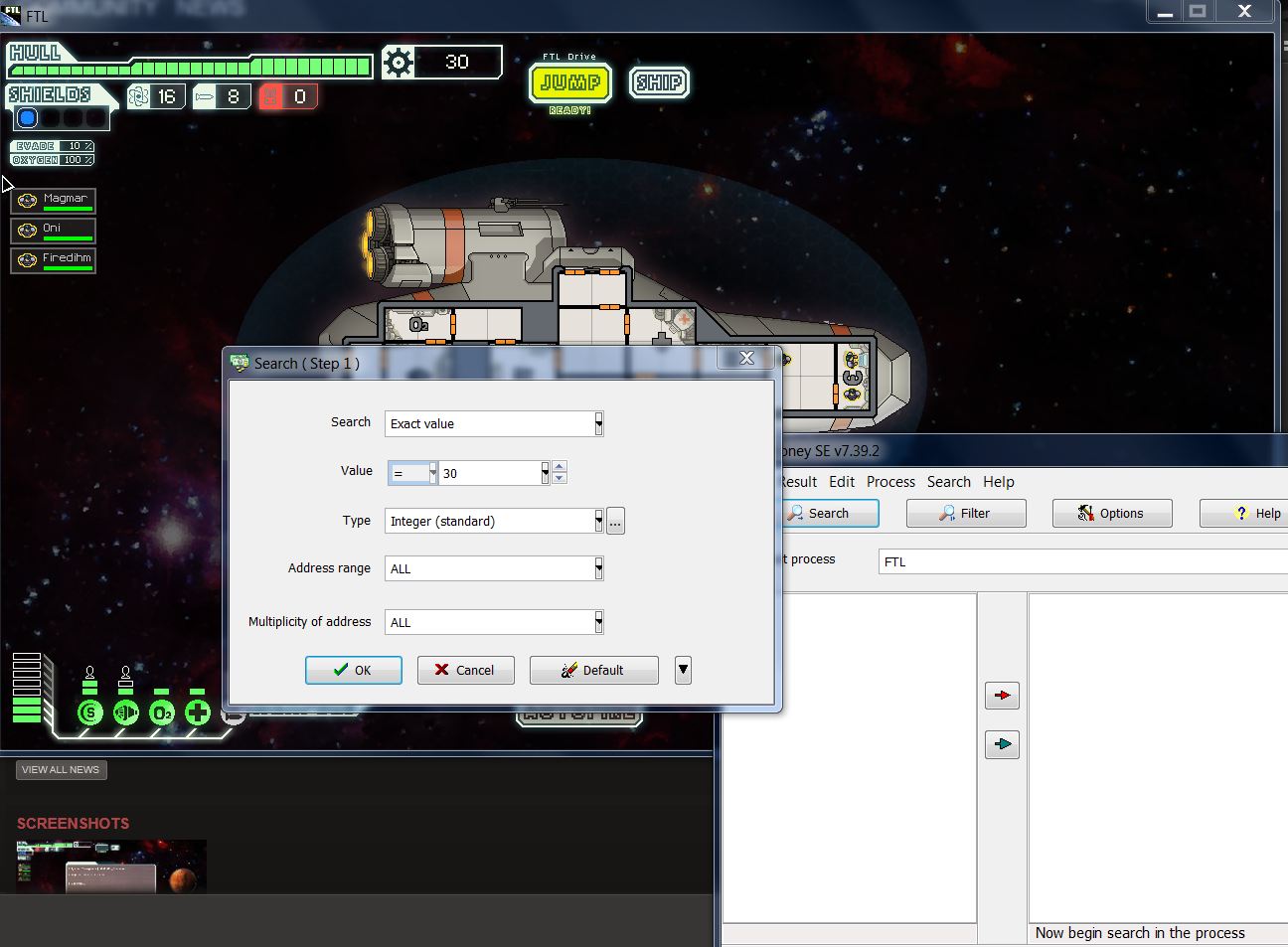Click the FTL window title bar icon
Viewport: 1288px width, 947px height.
(11, 14)
